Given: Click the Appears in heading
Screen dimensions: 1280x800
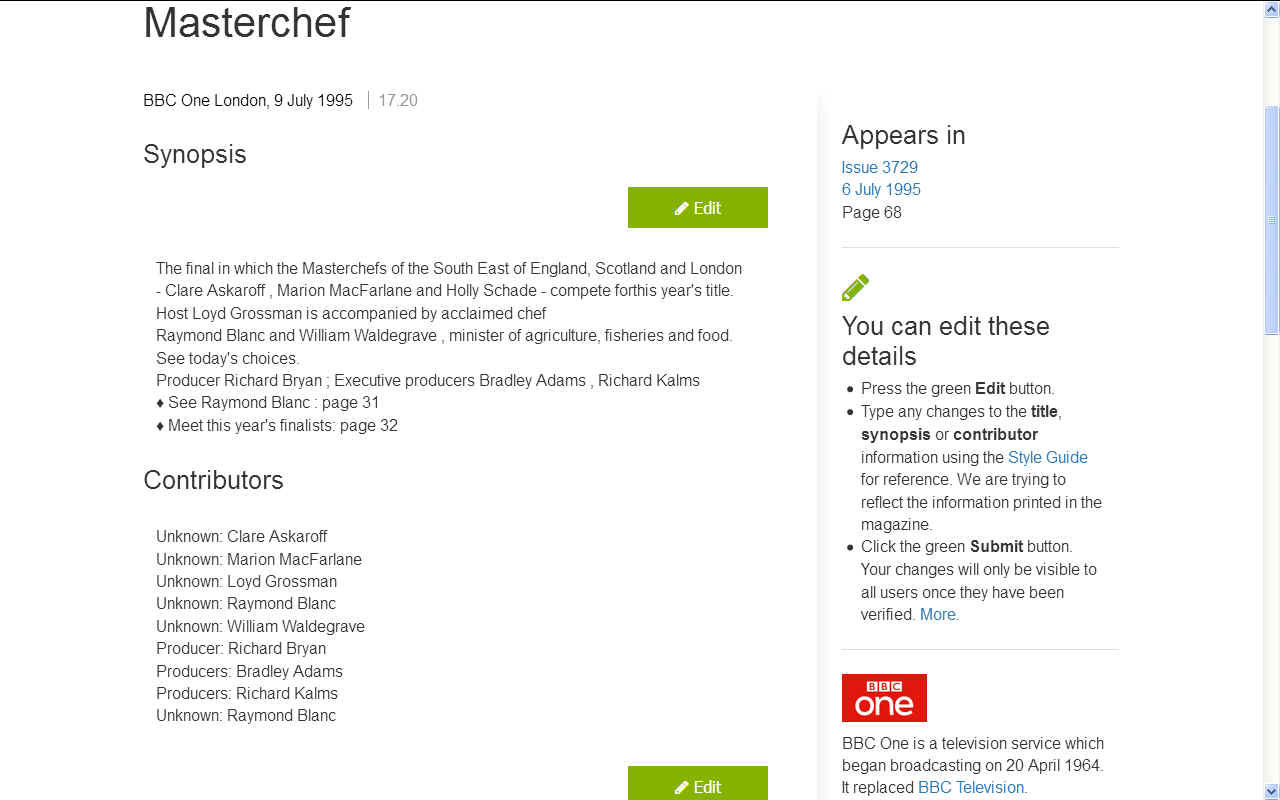Looking at the screenshot, I should point(903,135).
